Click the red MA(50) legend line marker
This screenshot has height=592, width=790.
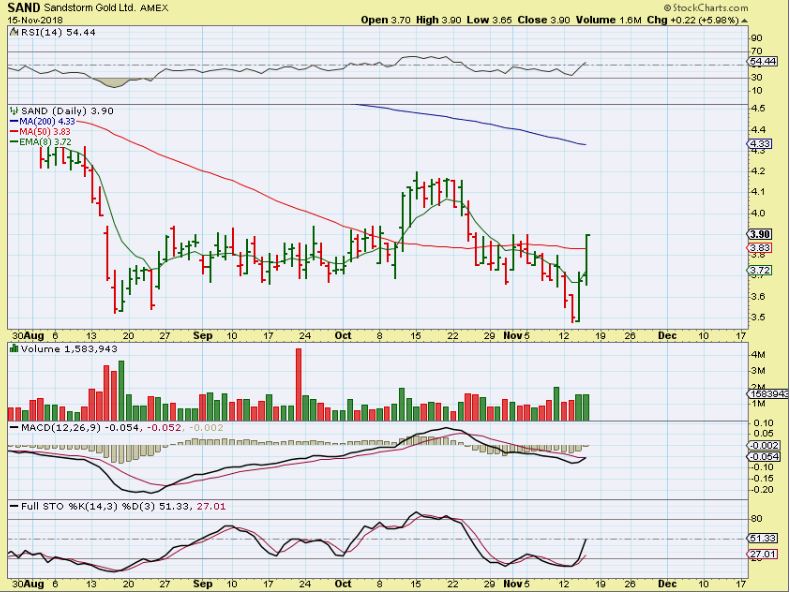click(x=14, y=131)
